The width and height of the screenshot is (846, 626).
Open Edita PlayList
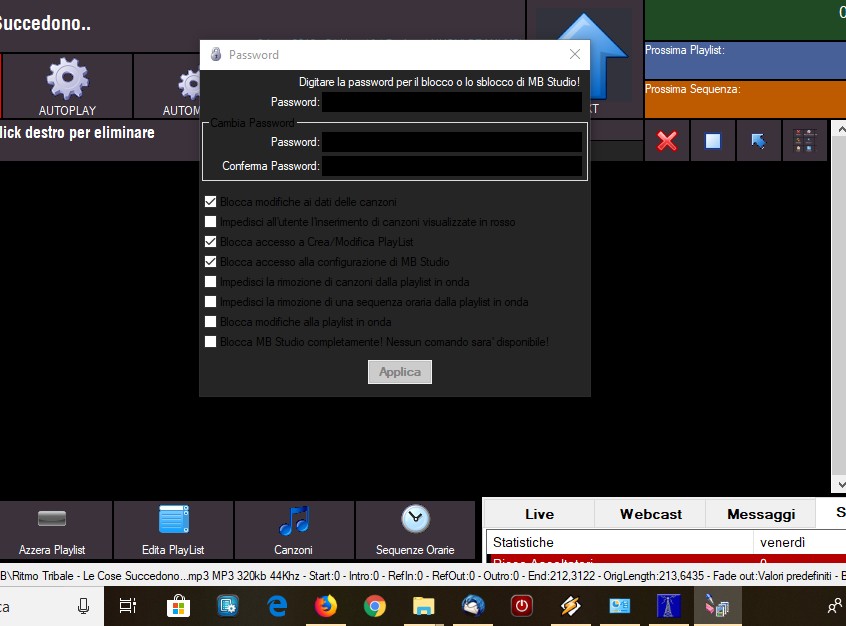173,520
